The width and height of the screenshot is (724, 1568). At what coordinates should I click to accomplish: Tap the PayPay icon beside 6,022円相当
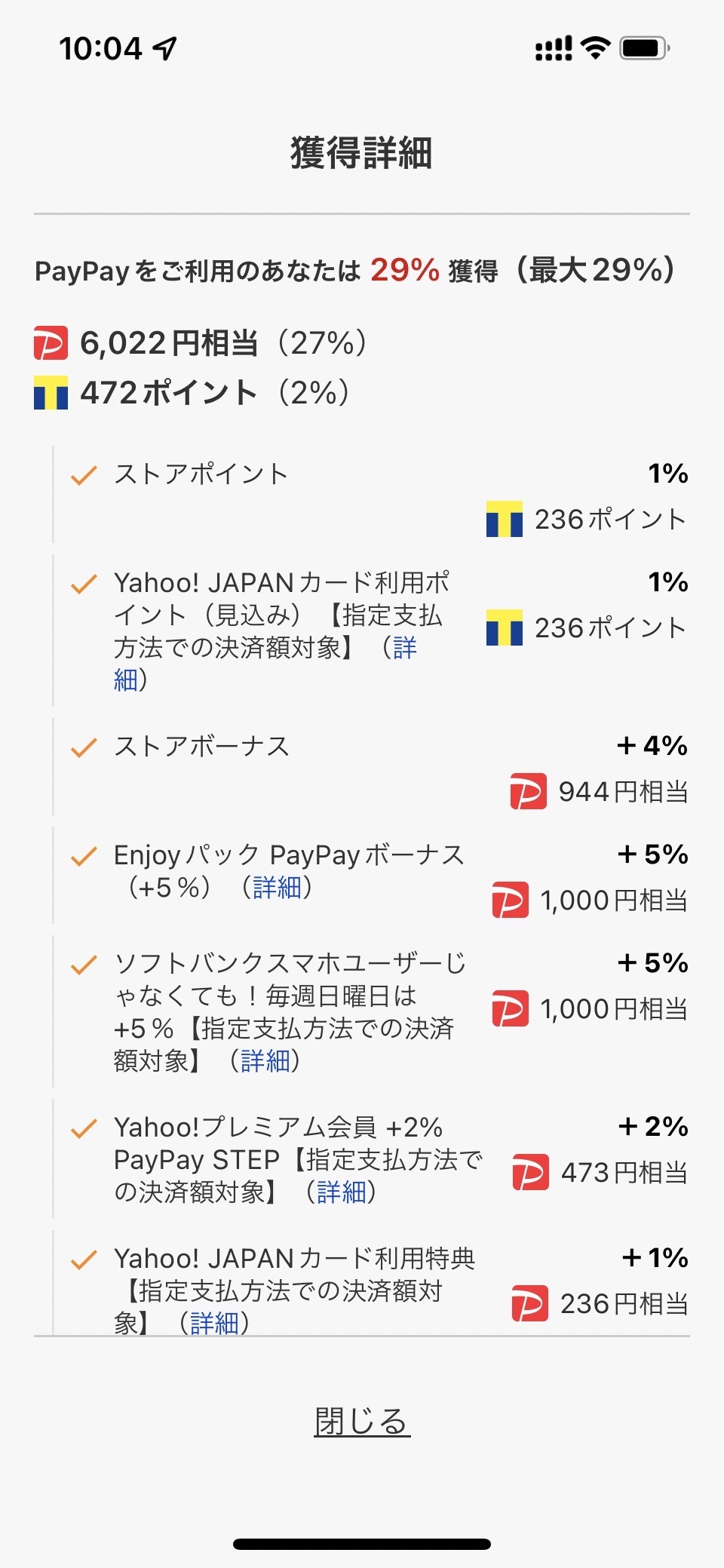(51, 343)
